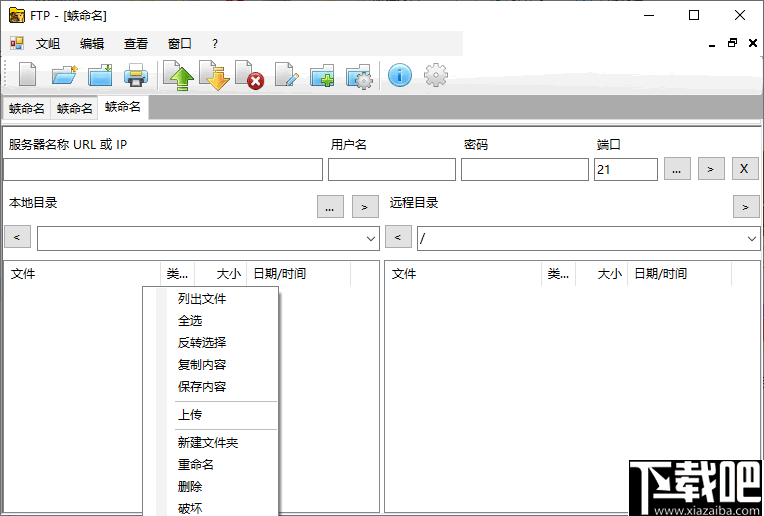Click the ... button next to port field
The width and height of the screenshot is (764, 516).
click(677, 169)
